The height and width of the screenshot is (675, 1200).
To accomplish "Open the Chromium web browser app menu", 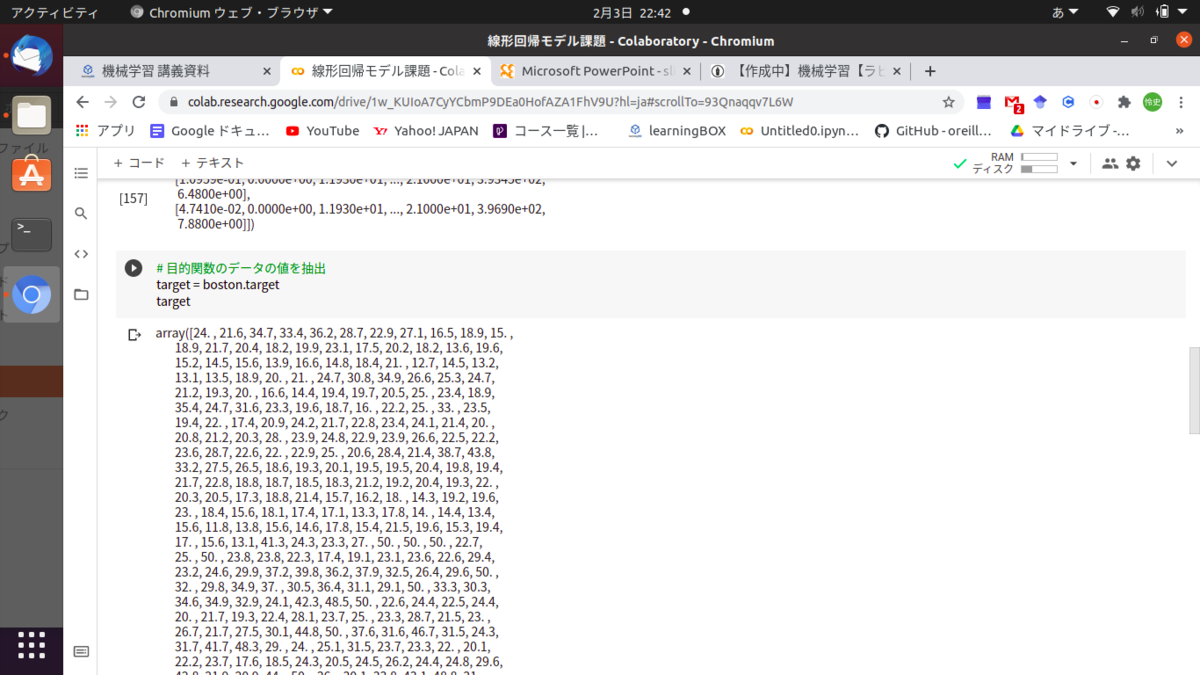I will click(x=232, y=13).
